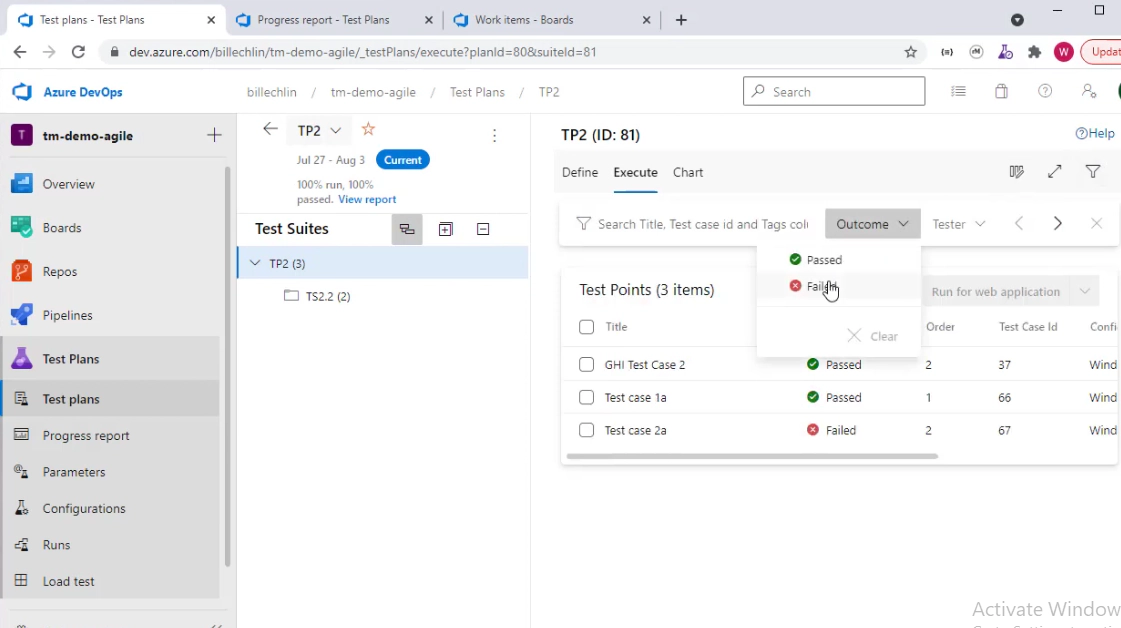Click the favorite star next to TP2
Screen dimensions: 1121x628
point(368,129)
